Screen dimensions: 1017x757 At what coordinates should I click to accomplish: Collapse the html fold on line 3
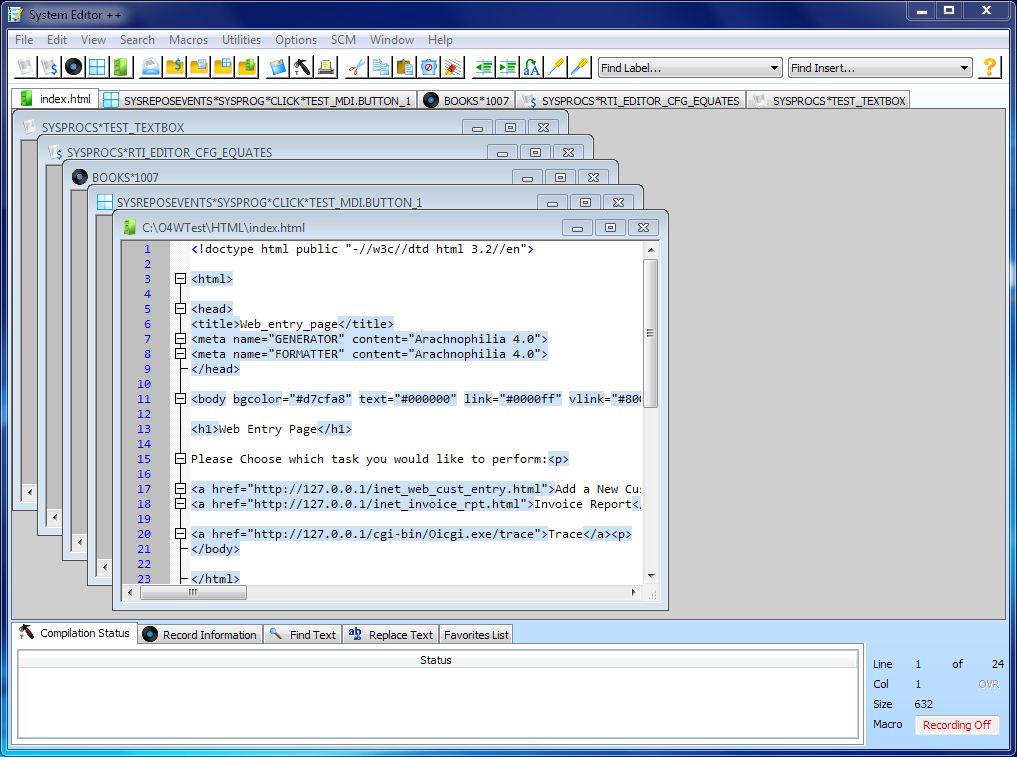pyautogui.click(x=180, y=279)
